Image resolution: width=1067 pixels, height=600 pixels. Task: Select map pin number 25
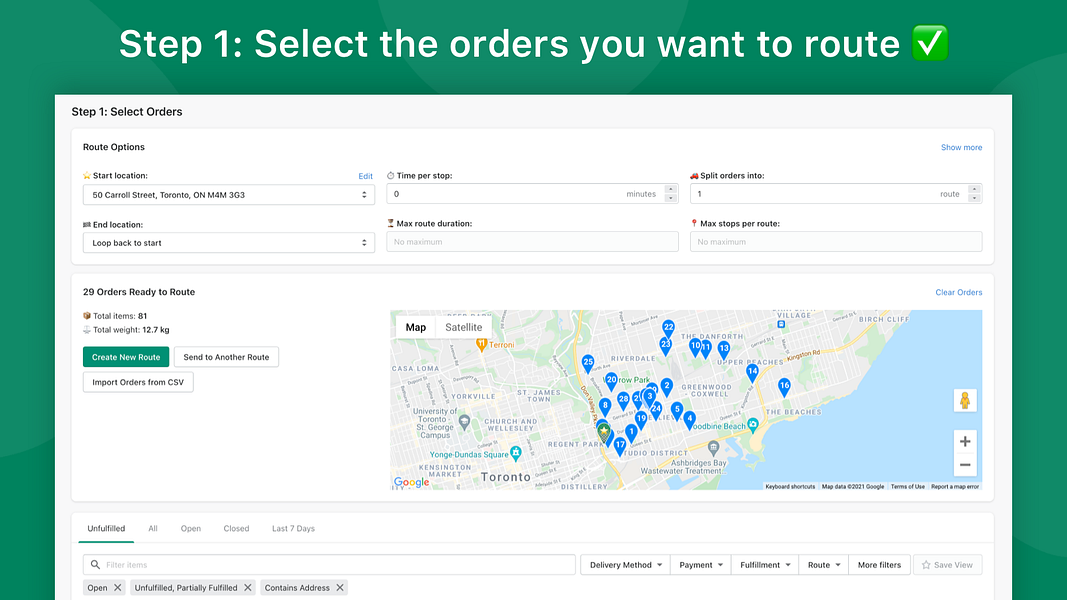(x=588, y=363)
